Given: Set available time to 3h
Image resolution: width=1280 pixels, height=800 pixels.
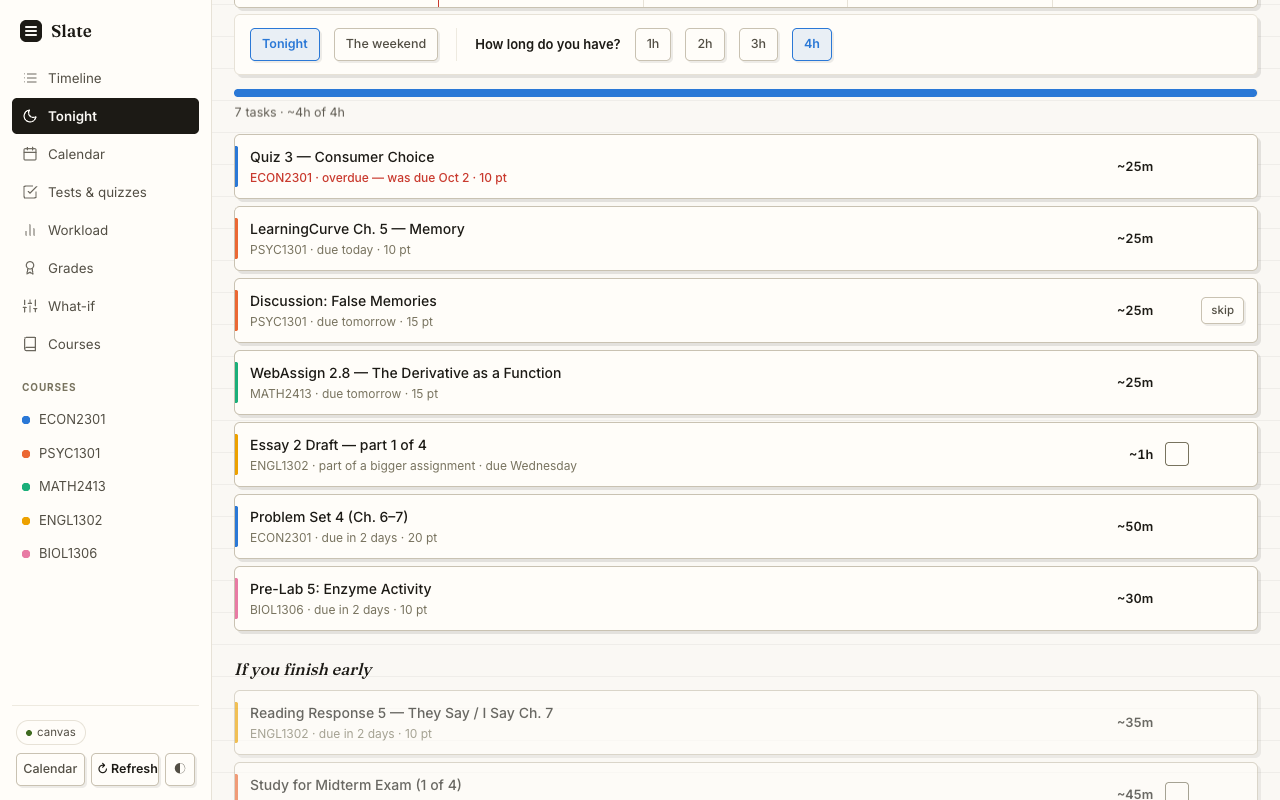Looking at the screenshot, I should [758, 44].
